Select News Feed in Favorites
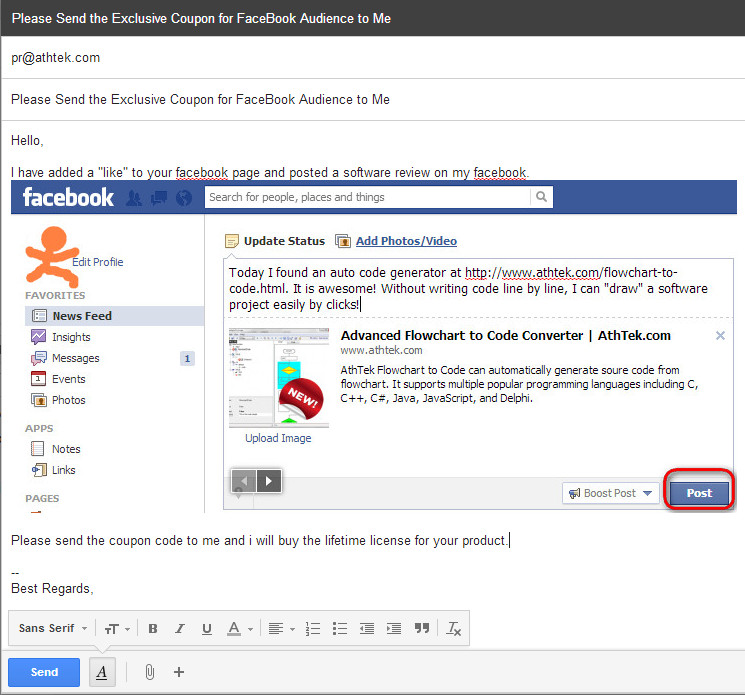 (114, 316)
